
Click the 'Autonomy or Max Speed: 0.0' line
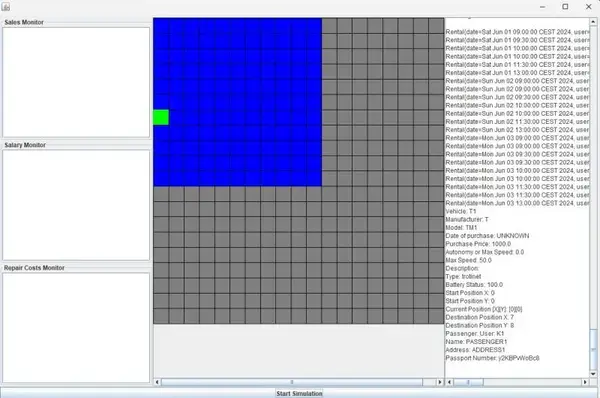(485, 252)
